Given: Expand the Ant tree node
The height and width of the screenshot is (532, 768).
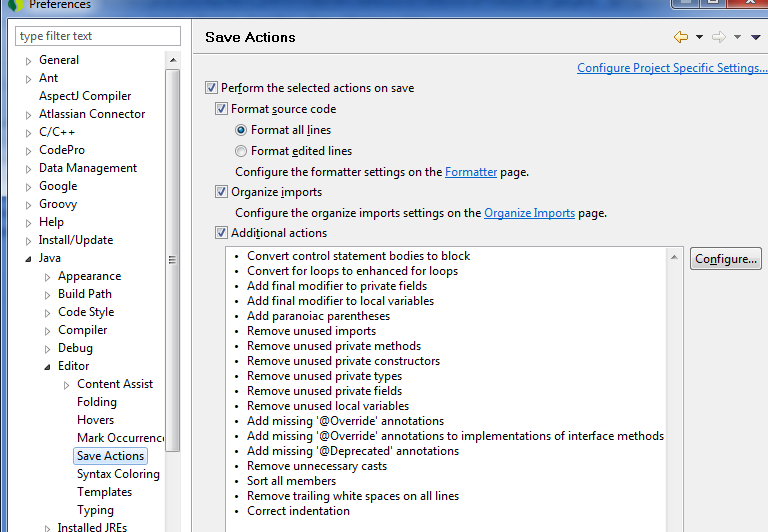Looking at the screenshot, I should (x=28, y=79).
